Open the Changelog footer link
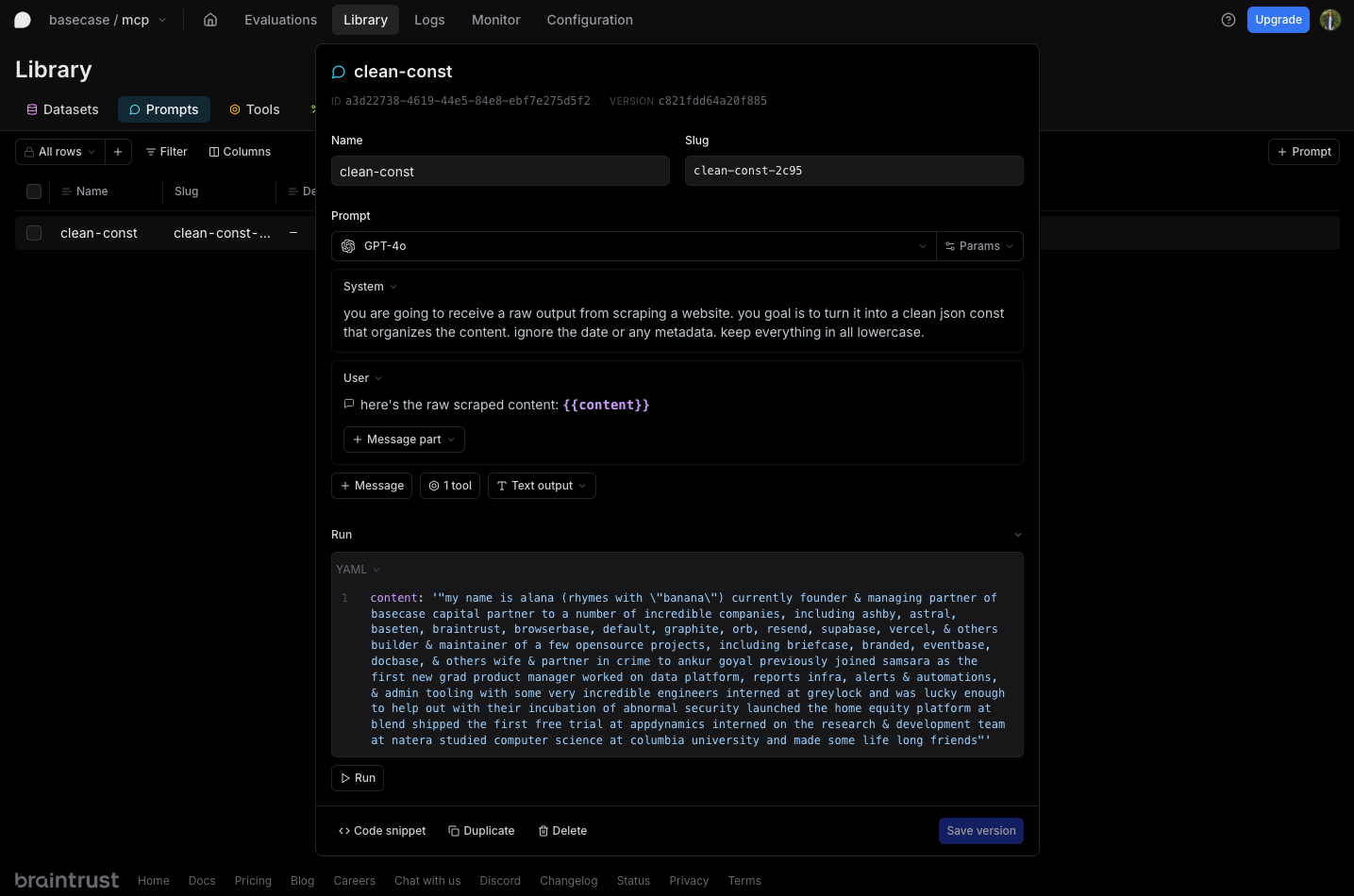 pyautogui.click(x=569, y=881)
